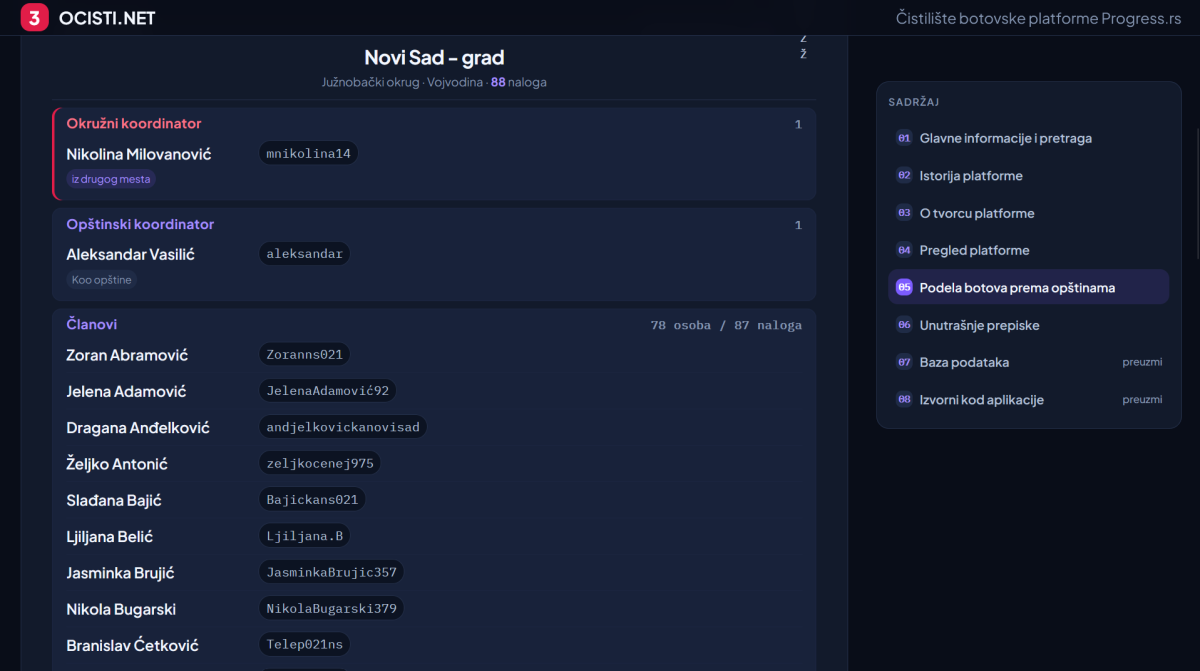Jump to "O tvorcu platforme" section
1200x671 pixels.
1028,213
